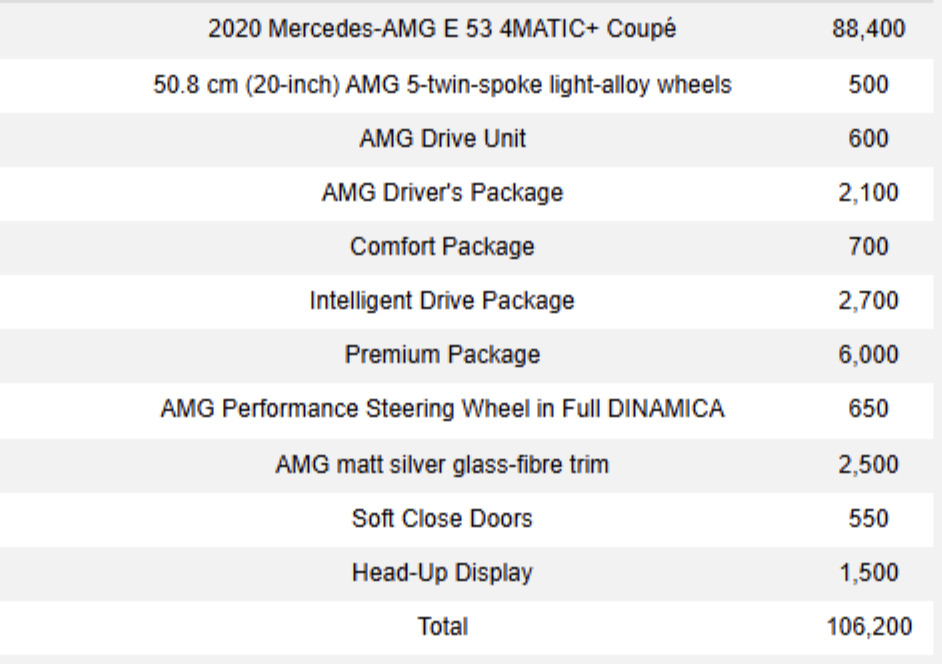Select the 2,500 trim price cell
This screenshot has height=664, width=942.
click(x=868, y=464)
